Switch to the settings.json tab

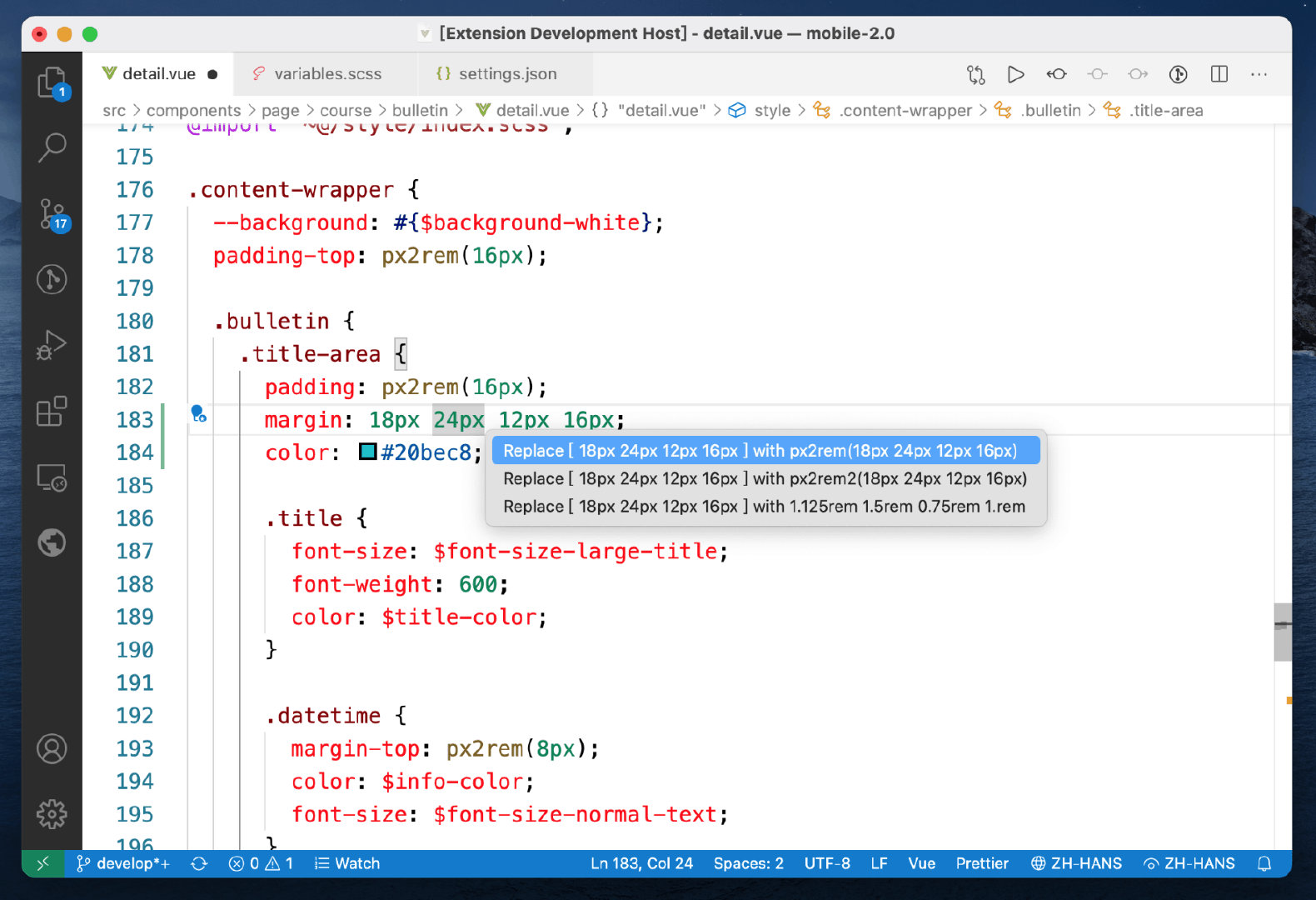[506, 74]
